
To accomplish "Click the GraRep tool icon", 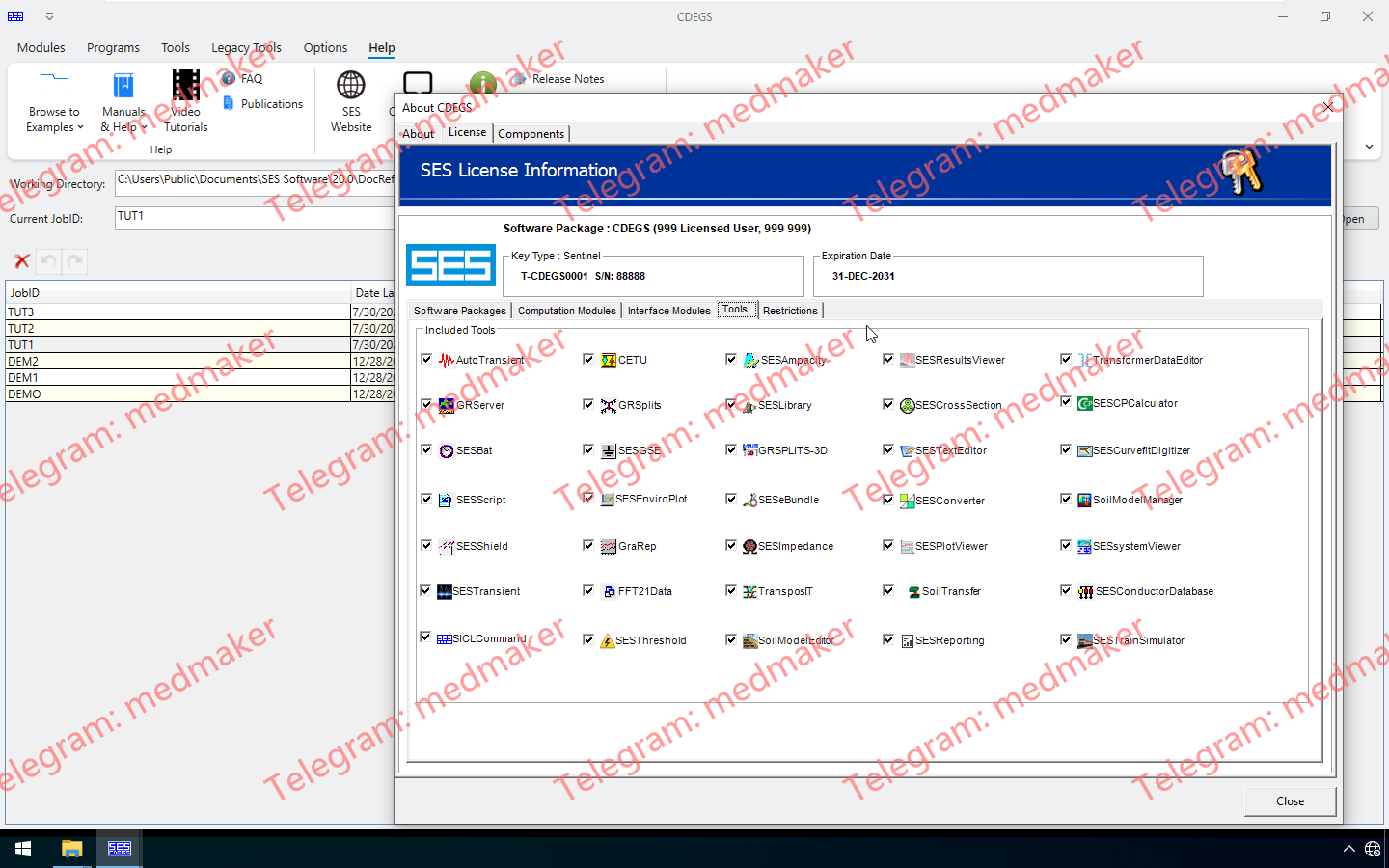I will point(608,547).
